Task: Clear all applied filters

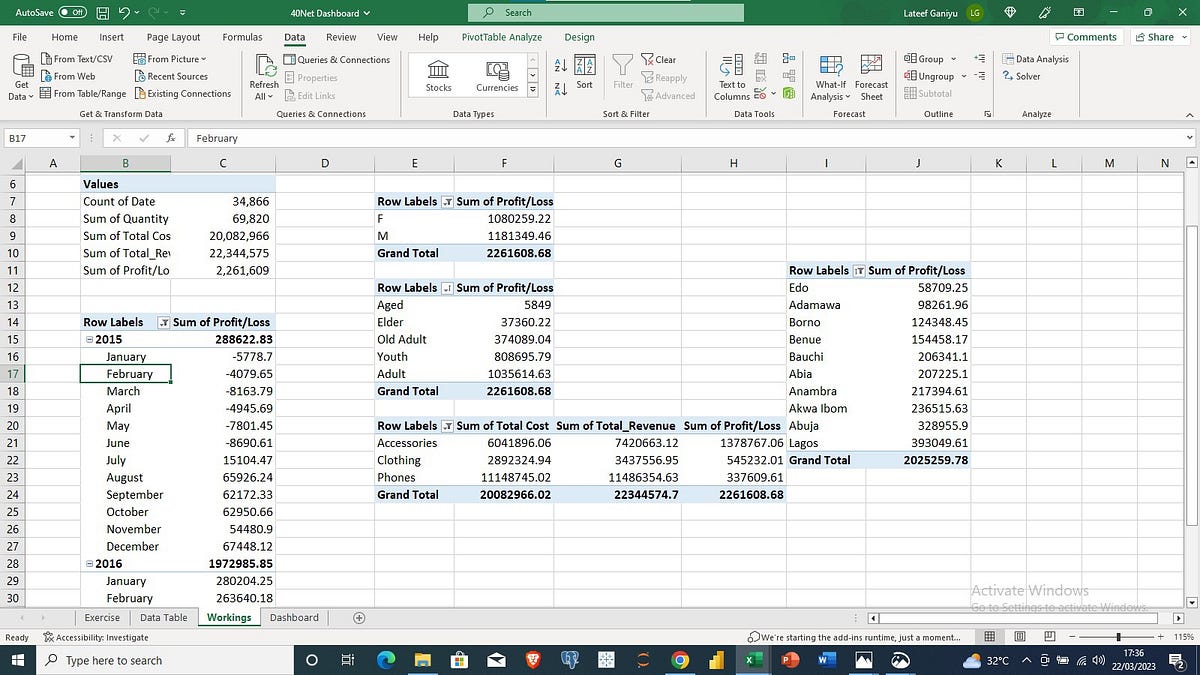Action: coord(660,59)
